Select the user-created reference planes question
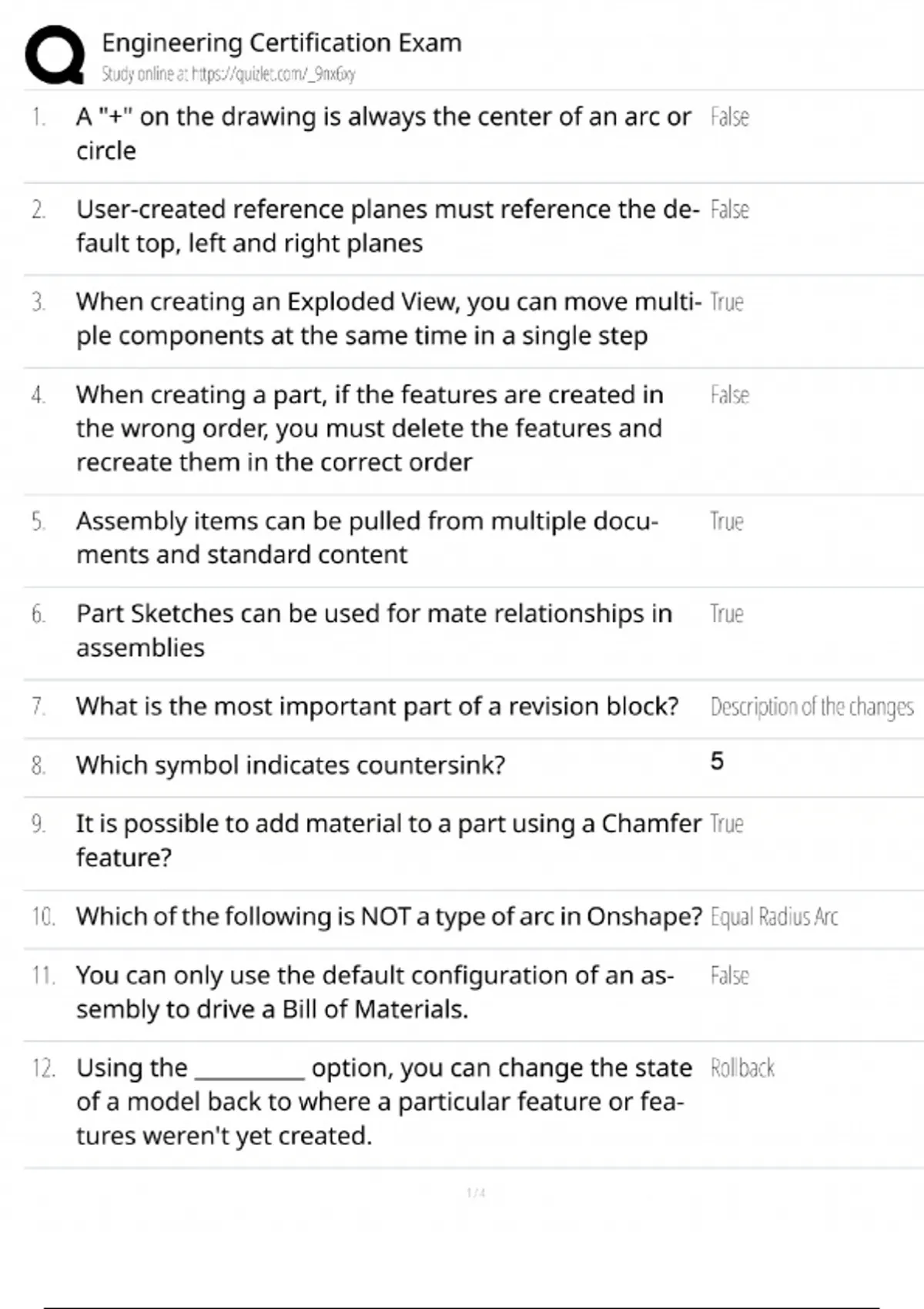This screenshot has height=1309, width=924. coord(387,226)
